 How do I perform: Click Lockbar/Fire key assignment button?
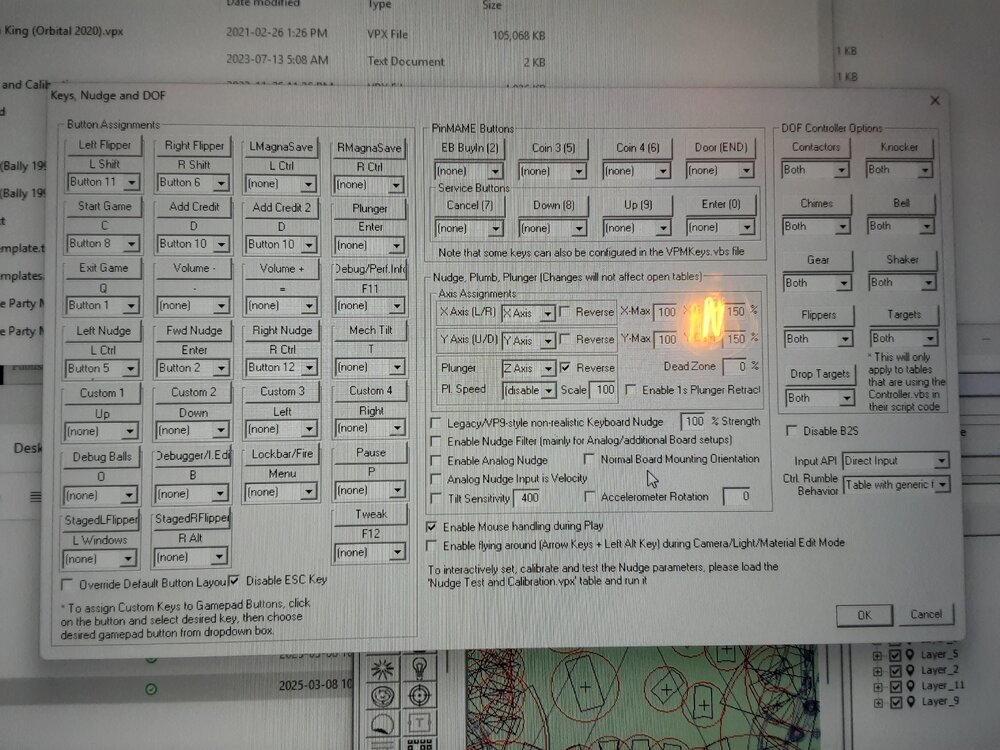tap(281, 454)
